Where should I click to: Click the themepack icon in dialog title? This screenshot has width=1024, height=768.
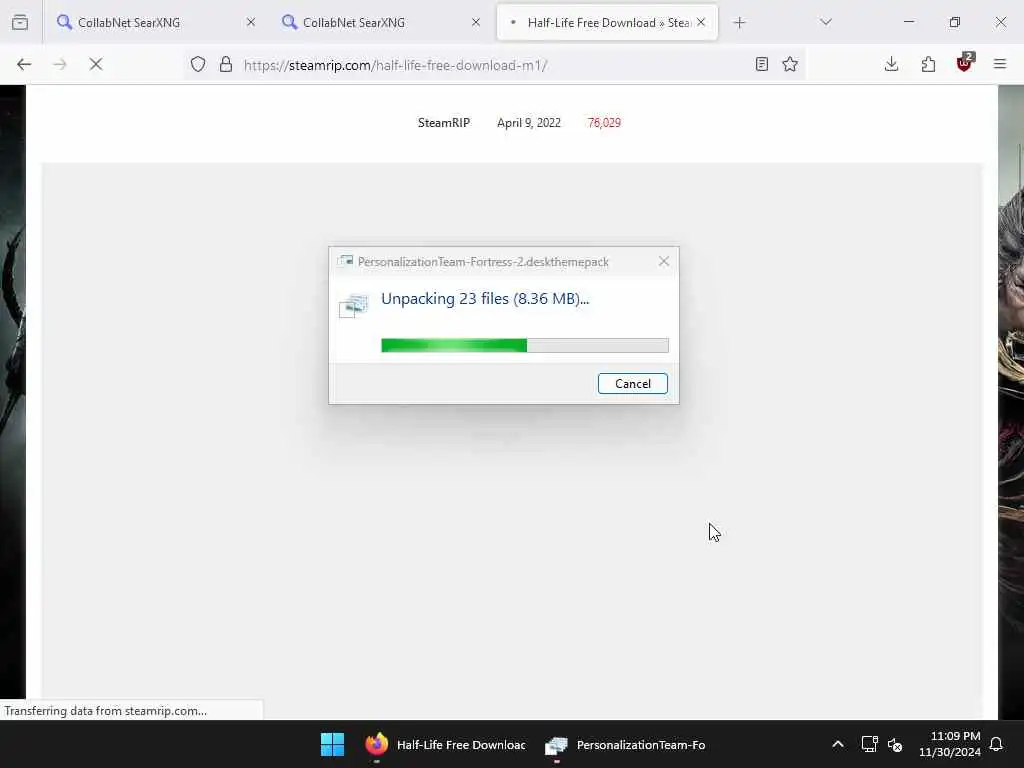tap(345, 261)
